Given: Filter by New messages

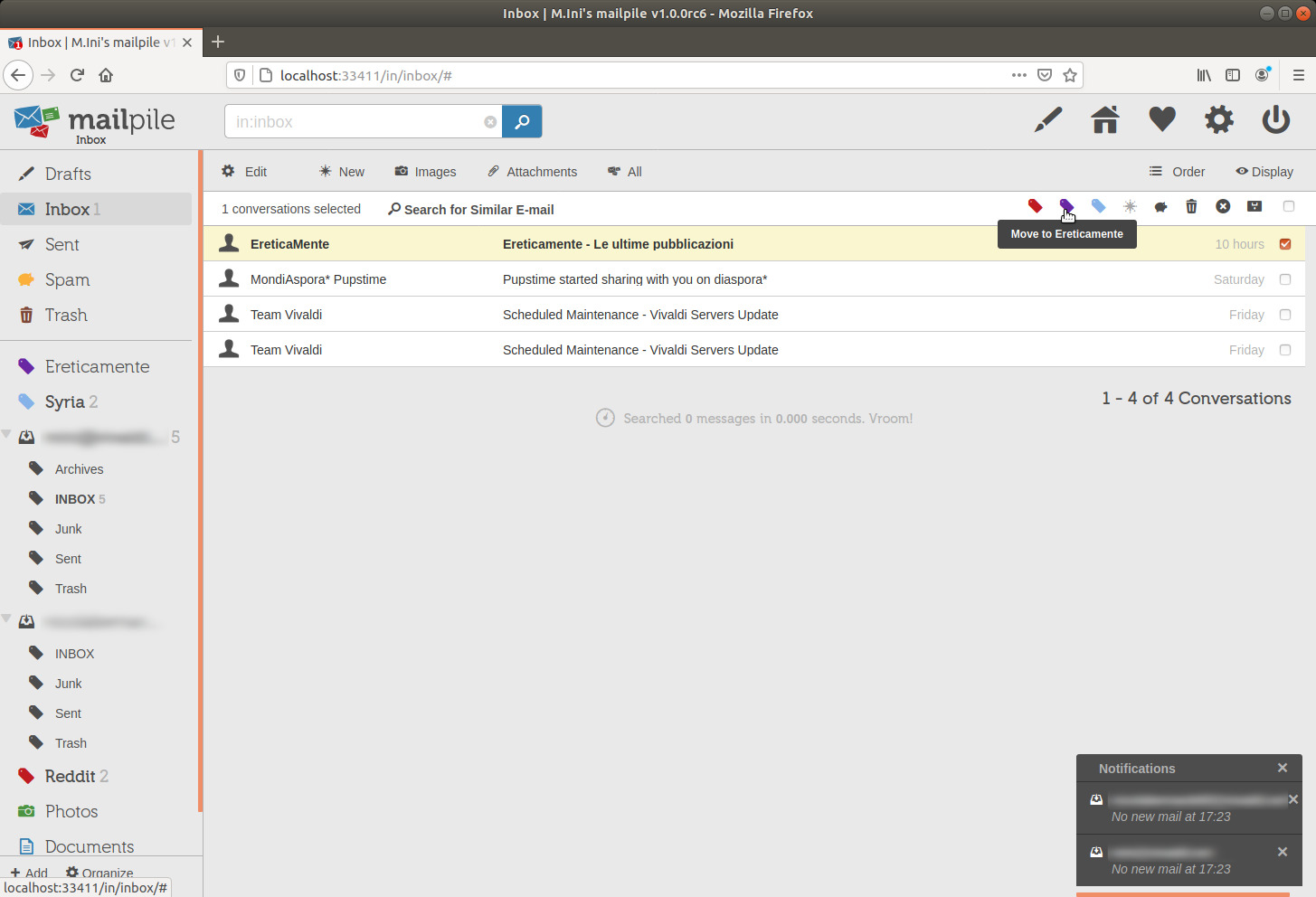Looking at the screenshot, I should (342, 172).
